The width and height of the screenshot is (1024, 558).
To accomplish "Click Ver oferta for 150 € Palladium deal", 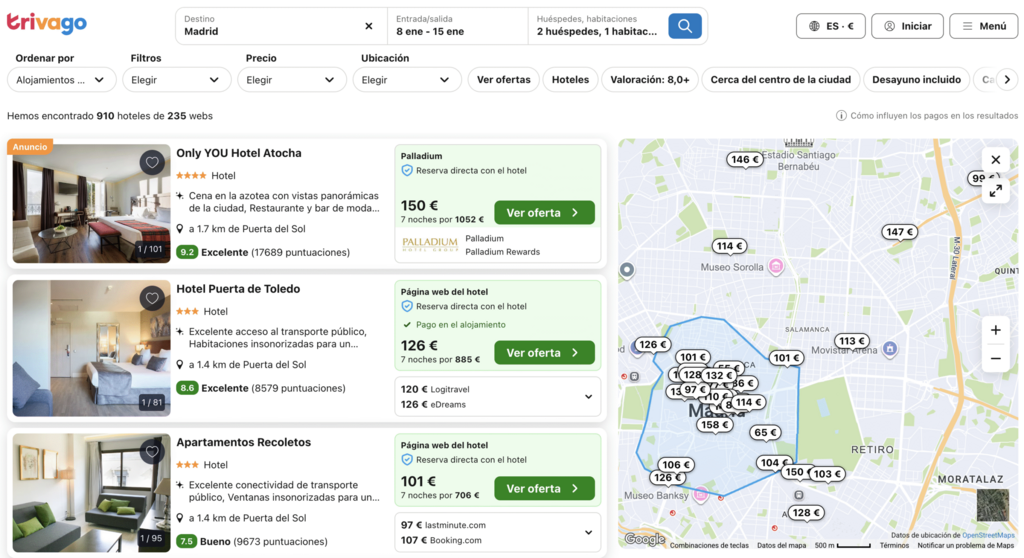I will [x=544, y=212].
